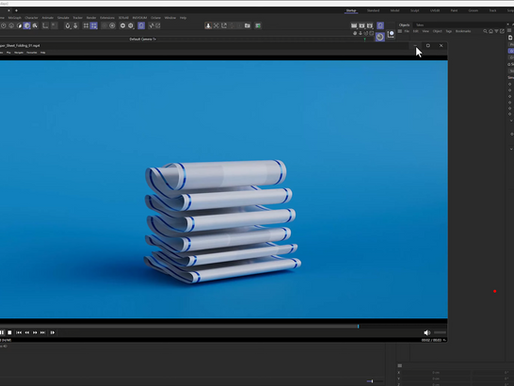
Task: Switch to the Paint layout tab
Action: click(x=454, y=11)
